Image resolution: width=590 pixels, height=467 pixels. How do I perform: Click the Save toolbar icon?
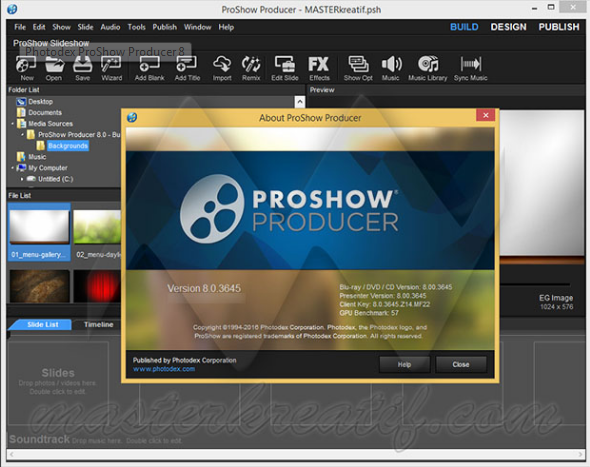pyautogui.click(x=82, y=68)
